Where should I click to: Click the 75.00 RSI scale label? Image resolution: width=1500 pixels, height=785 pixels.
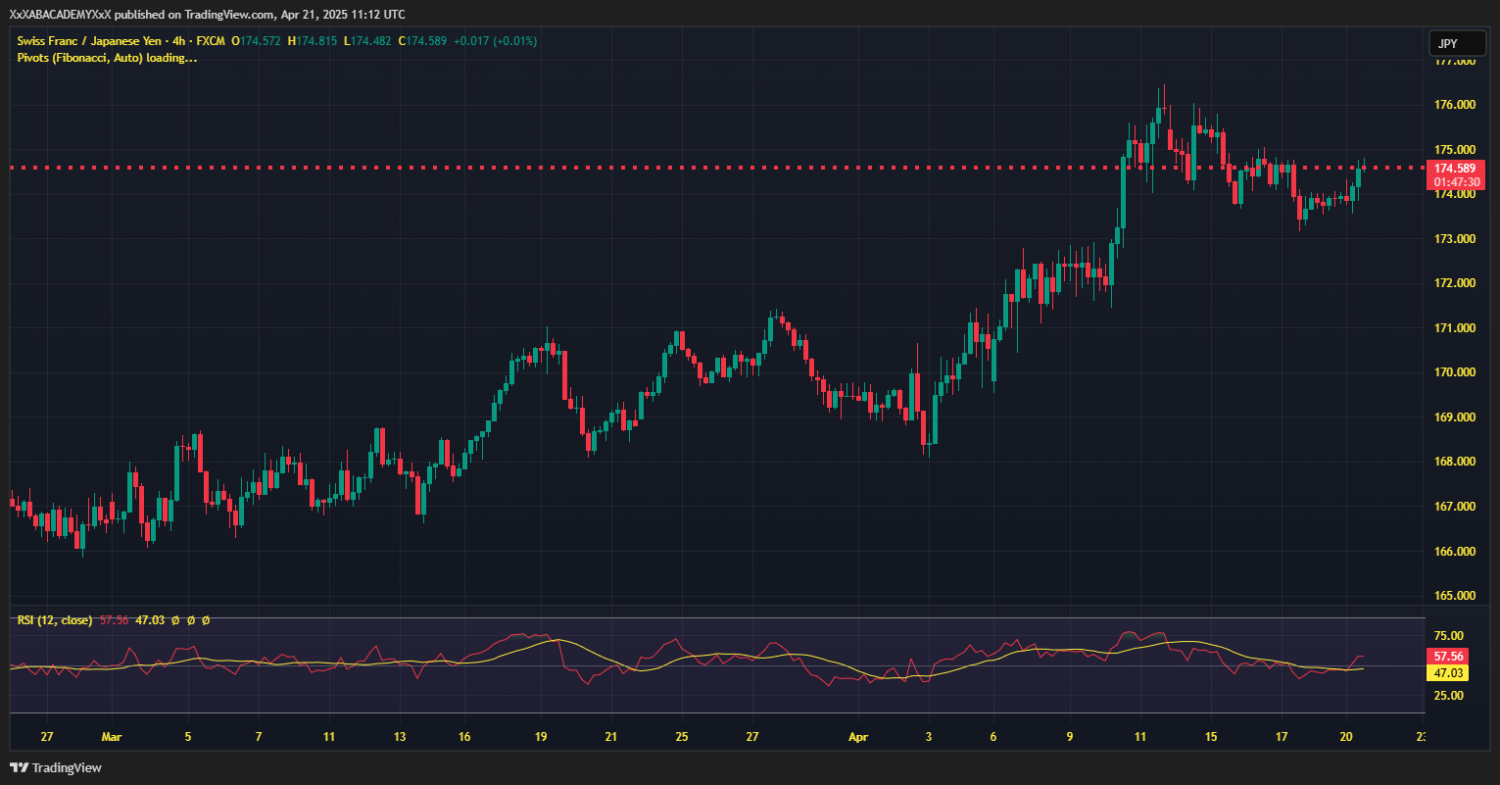click(1449, 636)
